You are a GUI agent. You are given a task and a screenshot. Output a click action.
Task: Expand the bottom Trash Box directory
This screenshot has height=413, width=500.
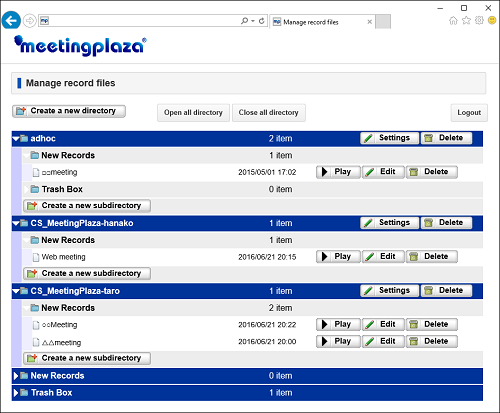click(x=16, y=393)
